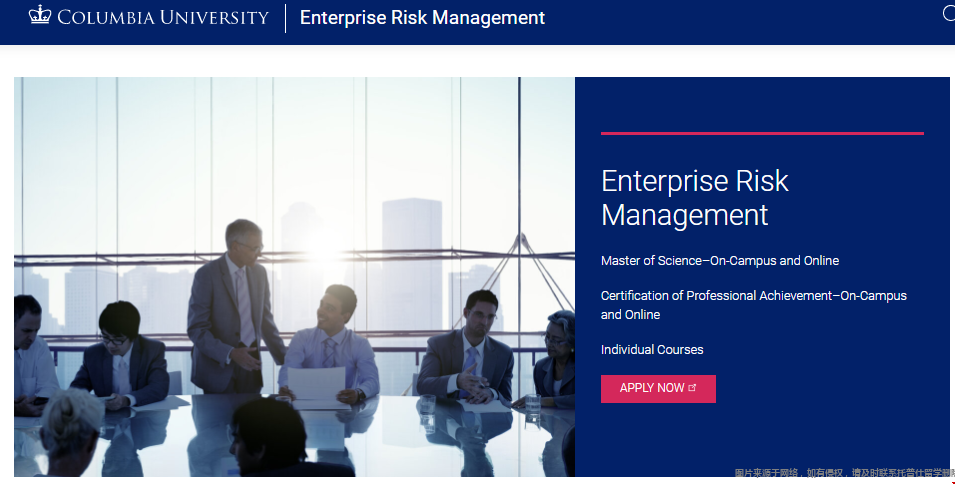Click the external-link icon on Apply Now

[693, 388]
